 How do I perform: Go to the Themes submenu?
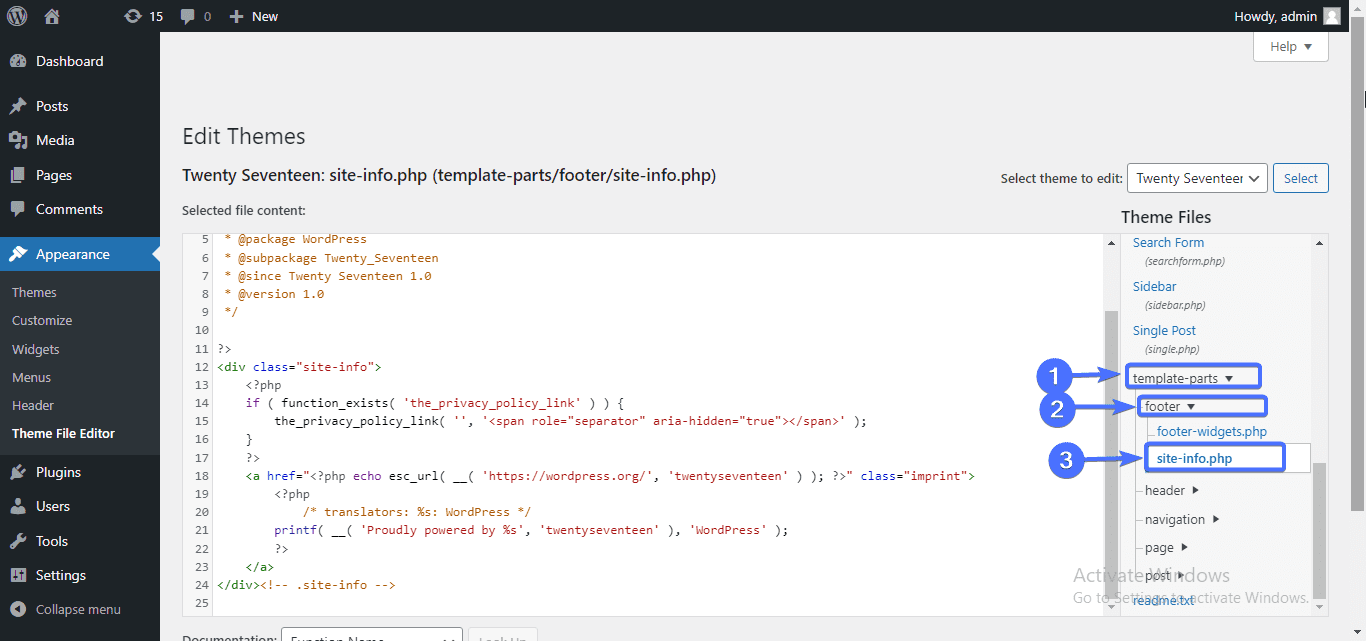pyautogui.click(x=34, y=292)
